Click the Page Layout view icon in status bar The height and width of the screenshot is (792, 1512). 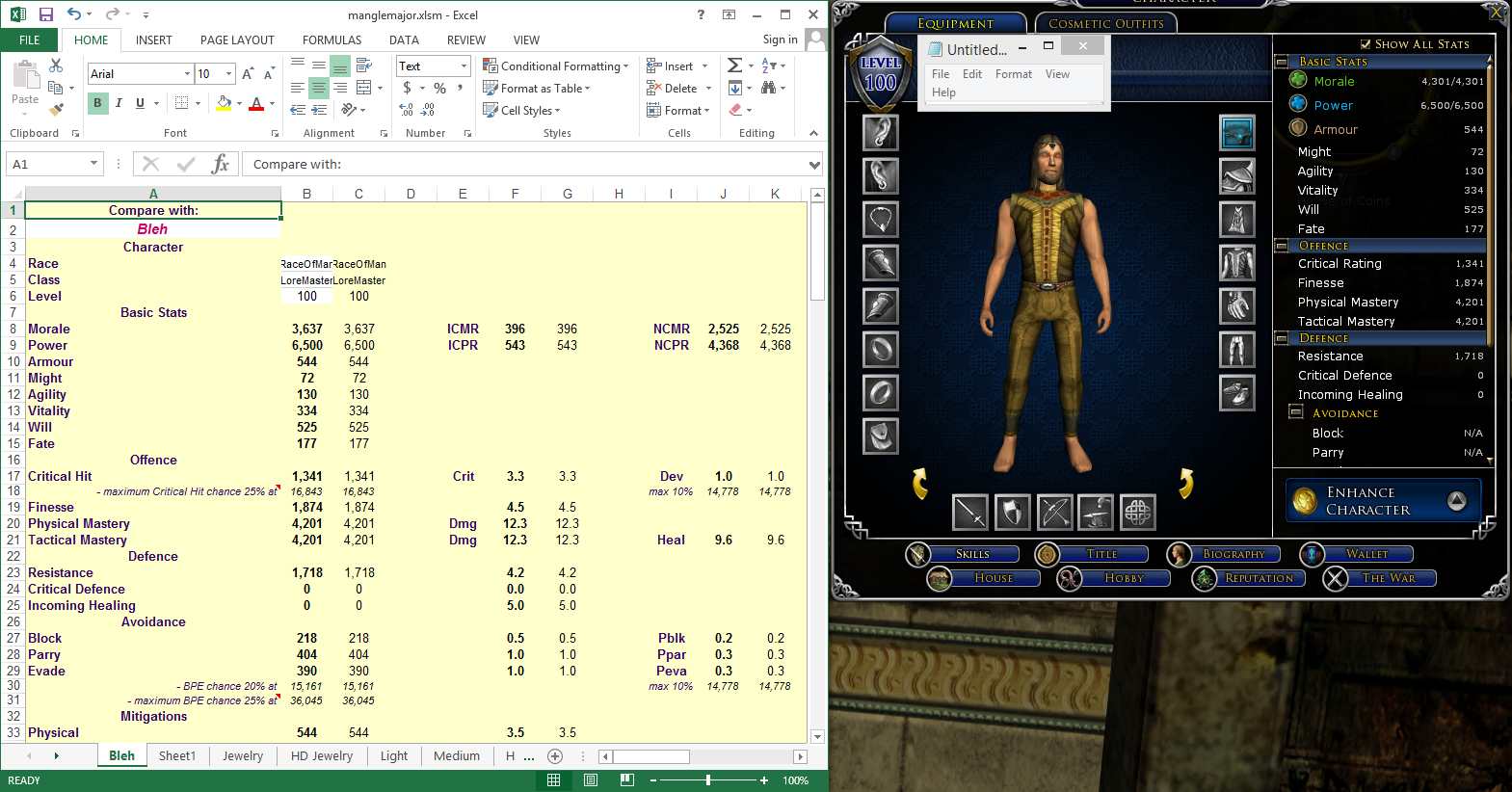[x=591, y=780]
